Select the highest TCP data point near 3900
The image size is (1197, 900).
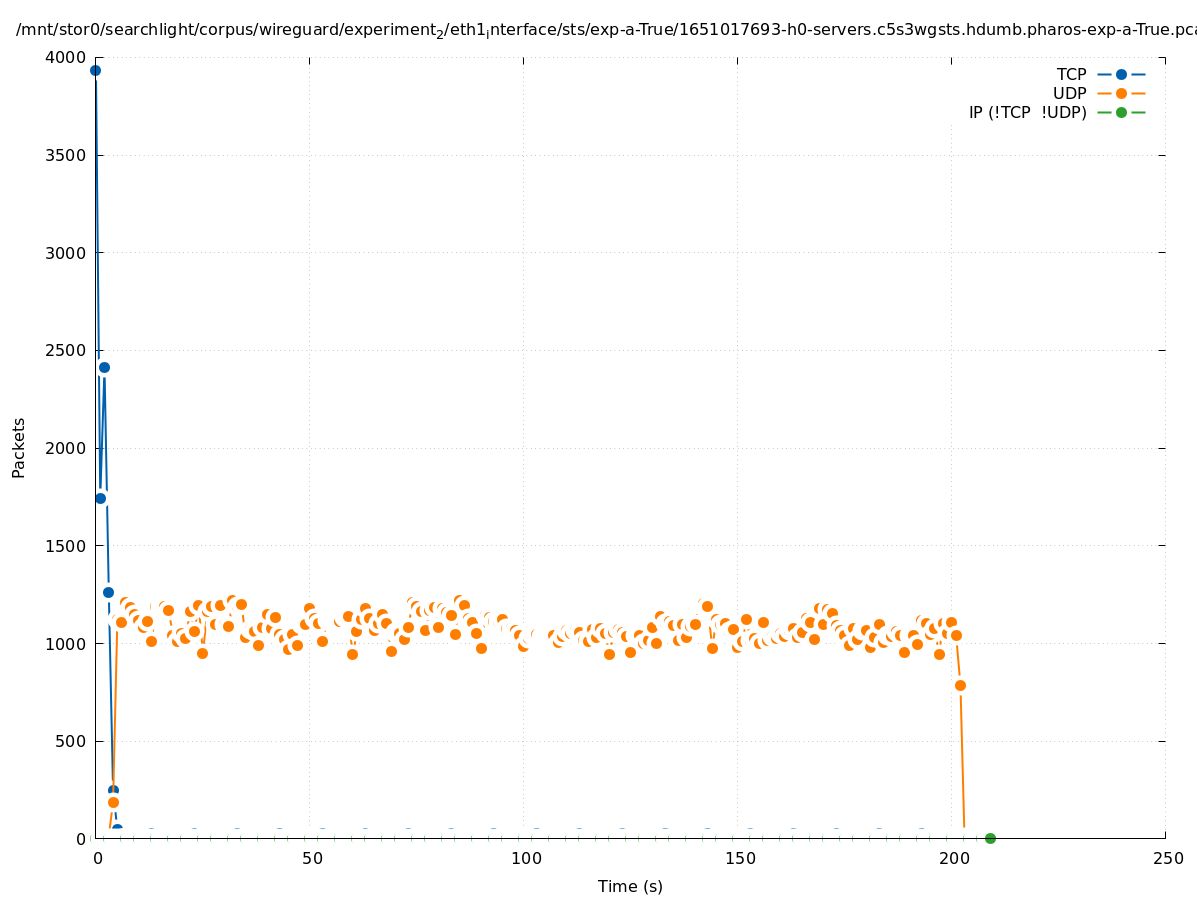[95, 70]
